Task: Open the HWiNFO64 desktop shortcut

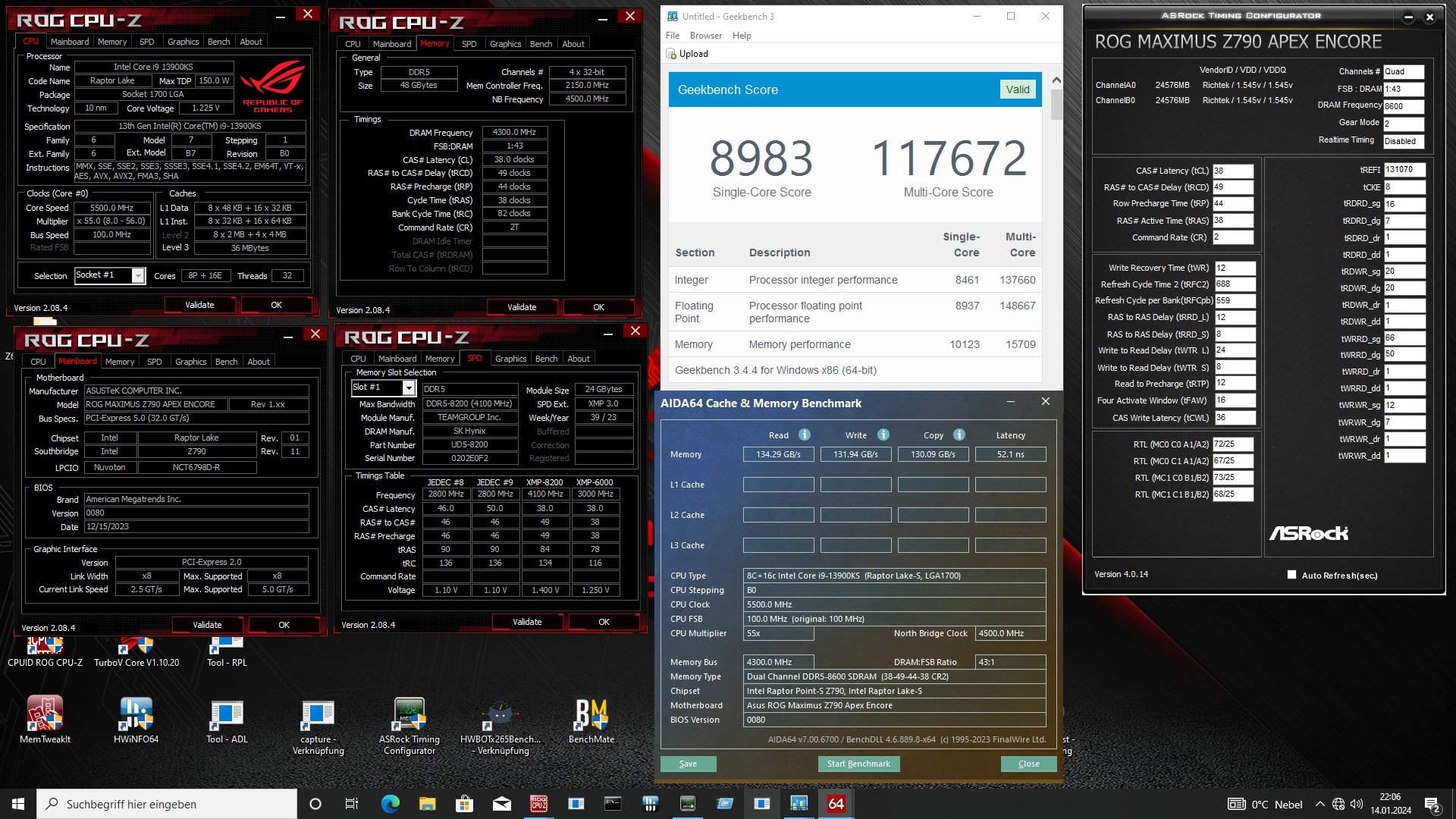Action: (x=136, y=720)
